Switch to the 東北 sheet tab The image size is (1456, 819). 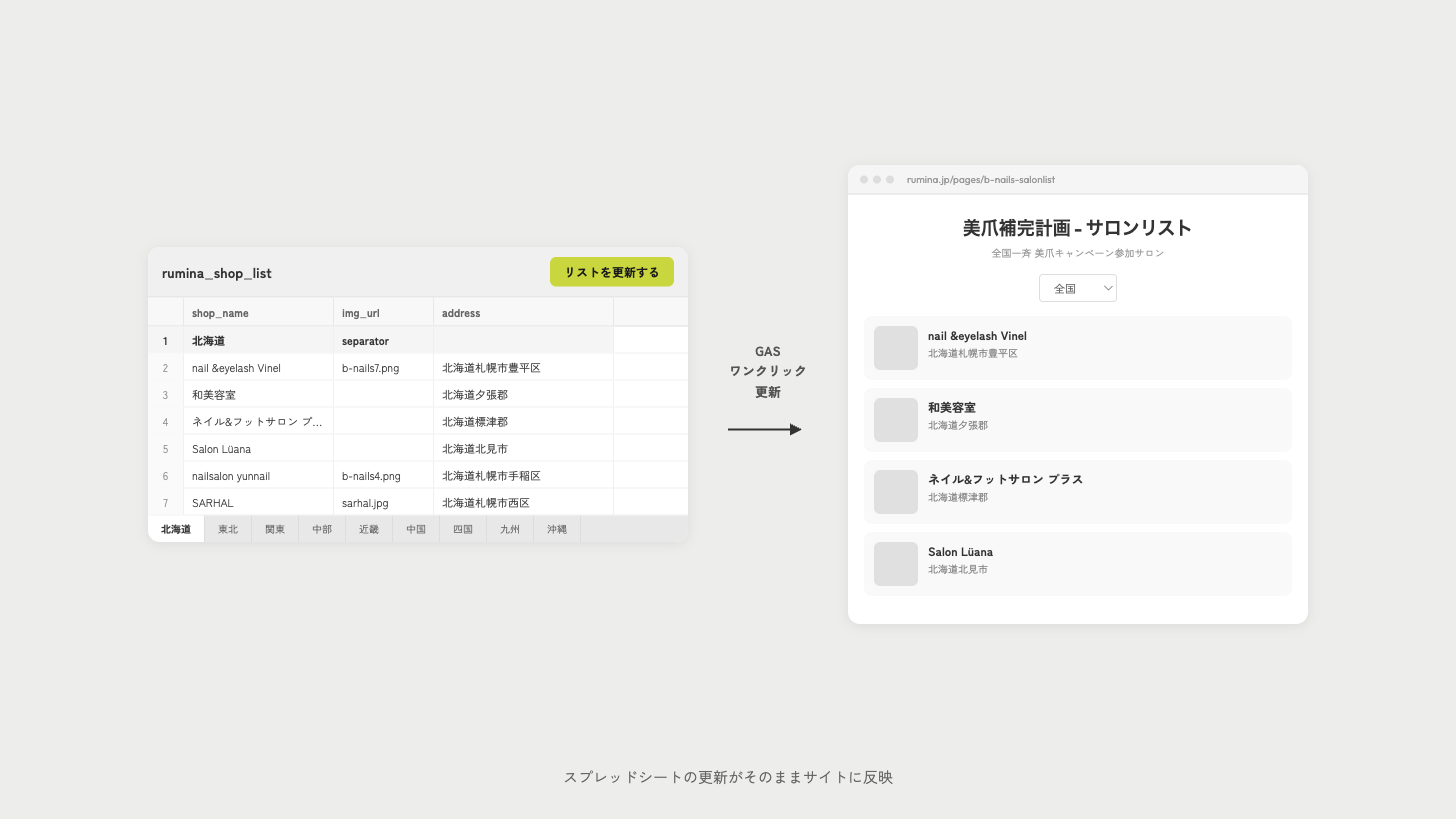227,529
